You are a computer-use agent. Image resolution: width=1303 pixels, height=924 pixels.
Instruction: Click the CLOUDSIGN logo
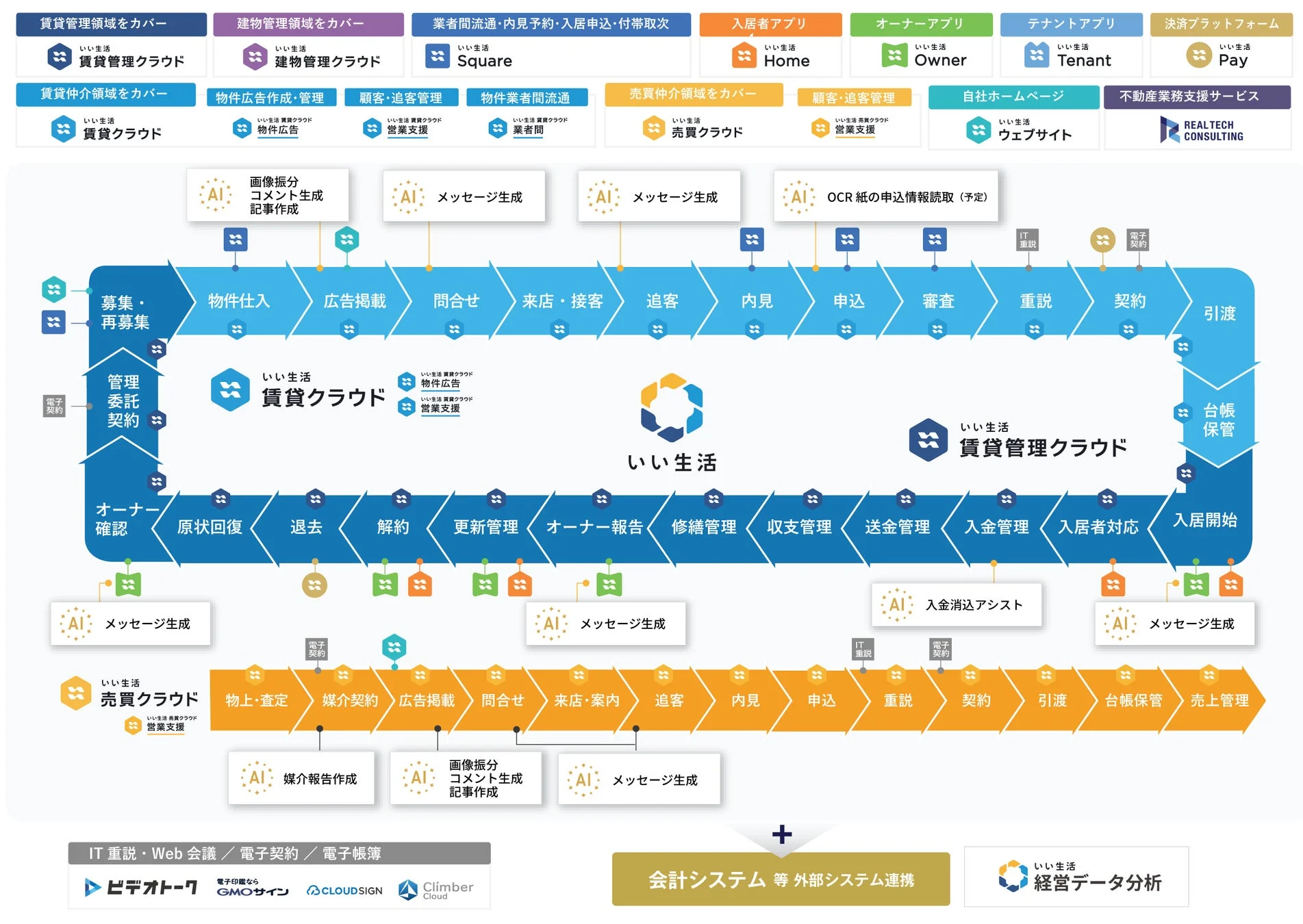(x=344, y=890)
